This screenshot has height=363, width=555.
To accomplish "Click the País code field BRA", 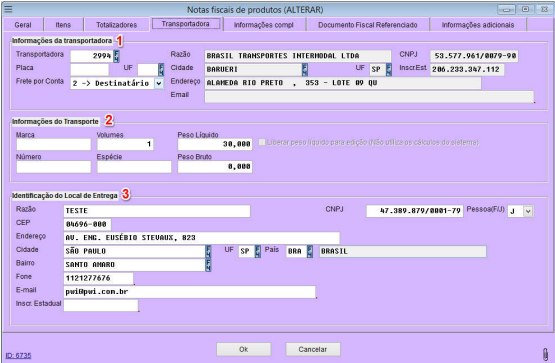I will click(296, 252).
